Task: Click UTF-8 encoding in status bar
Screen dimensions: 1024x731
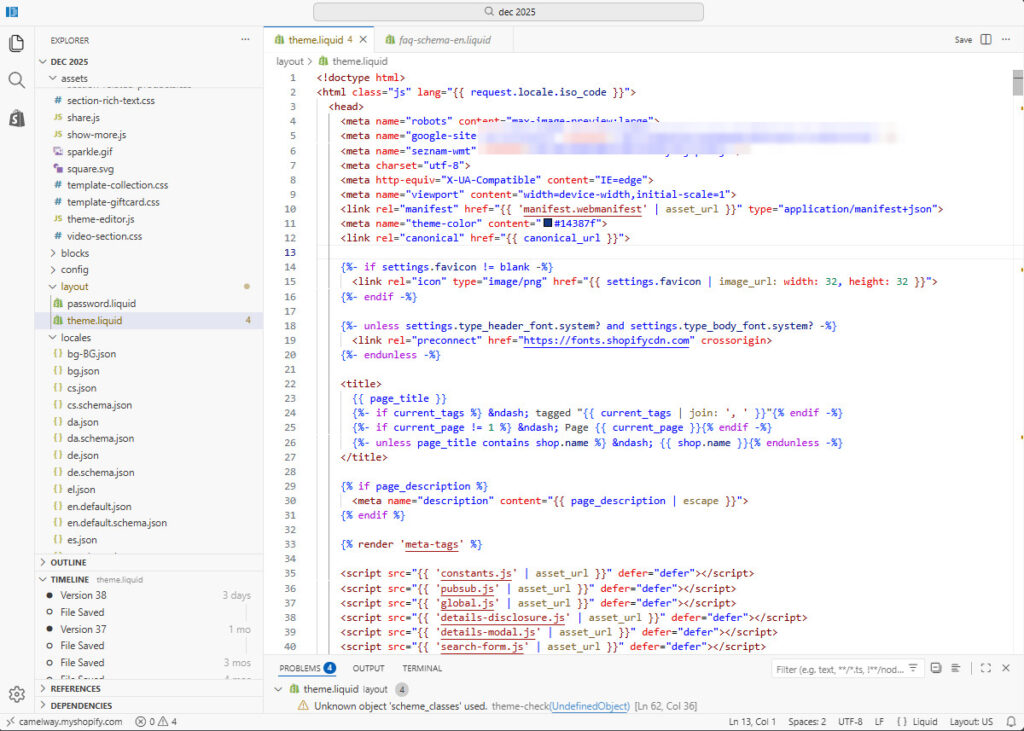Action: pyautogui.click(x=850, y=722)
